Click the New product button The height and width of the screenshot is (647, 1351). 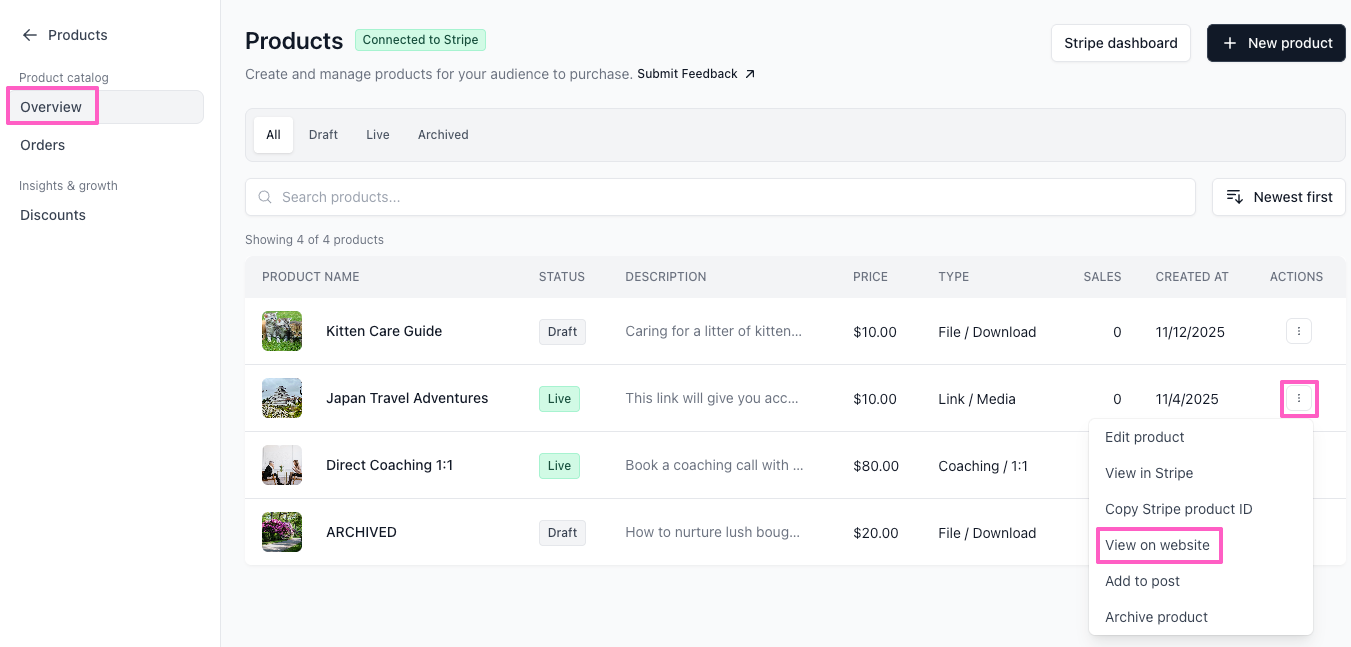pos(1276,43)
